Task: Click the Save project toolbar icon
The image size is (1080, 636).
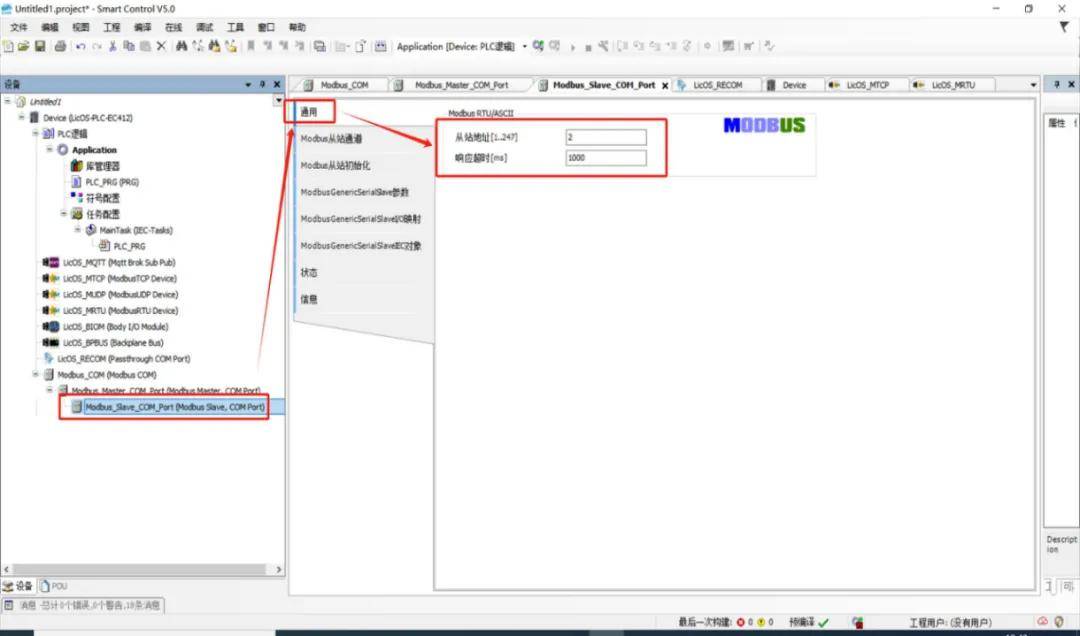Action: click(40, 46)
